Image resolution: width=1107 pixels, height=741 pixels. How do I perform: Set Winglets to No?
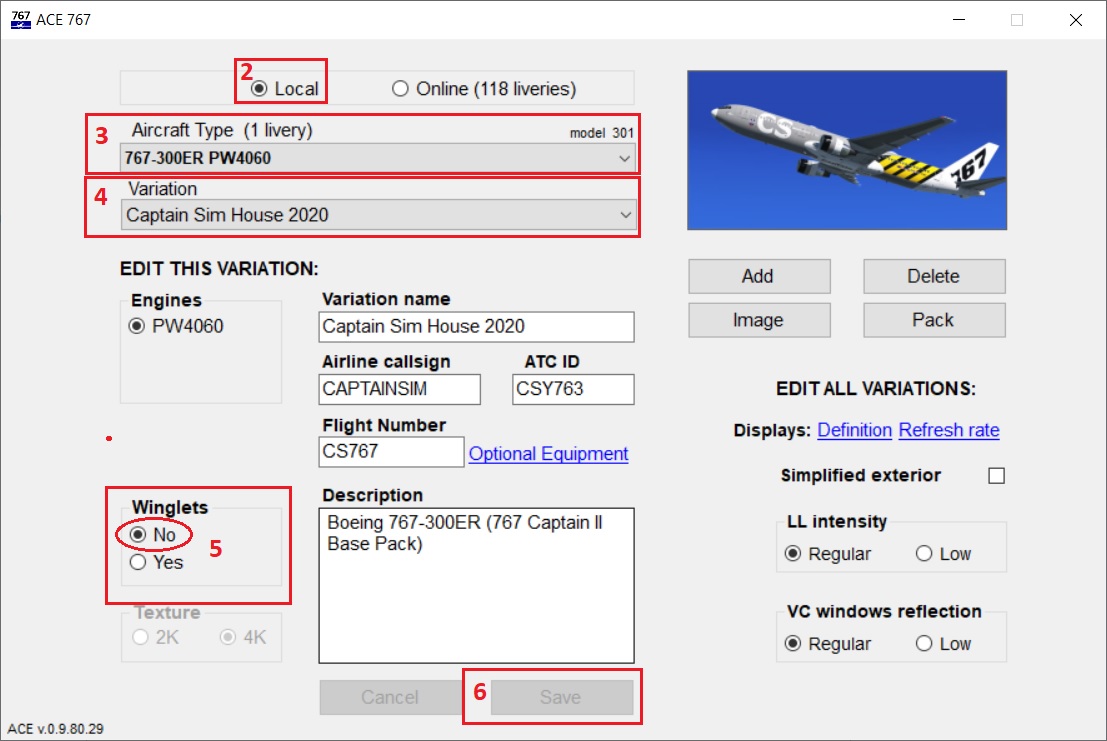[x=137, y=535]
